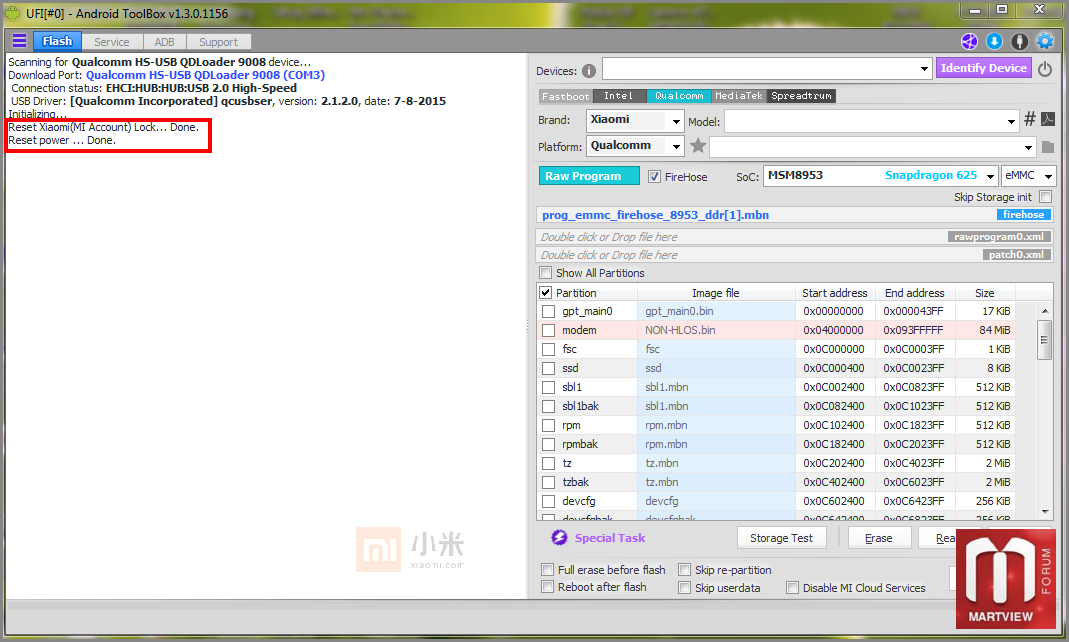Toggle the Partition header select-all checkbox
1069x642 pixels.
pos(545,292)
